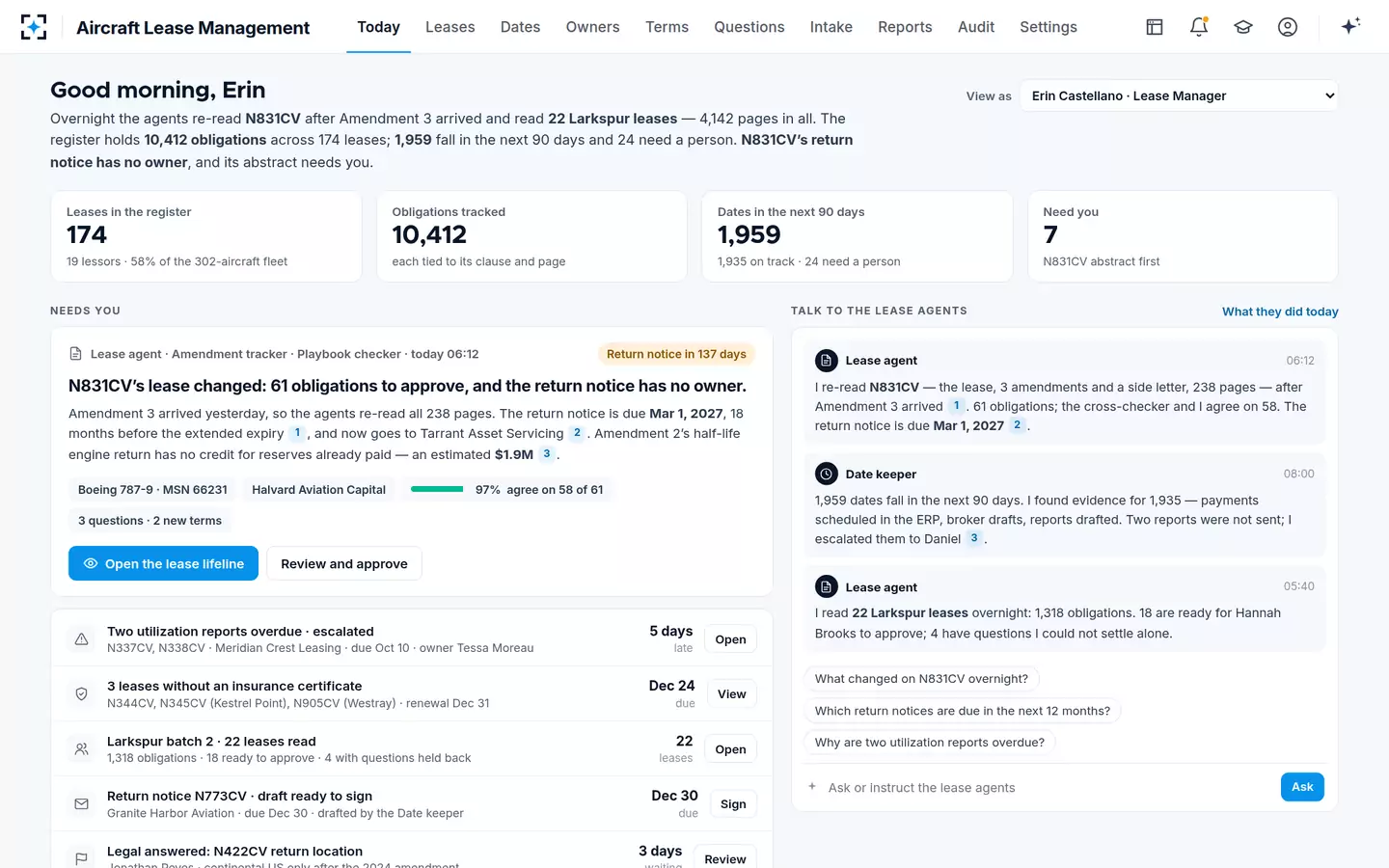Open the notifications bell
Viewport: 1389px width, 868px height.
pyautogui.click(x=1199, y=27)
